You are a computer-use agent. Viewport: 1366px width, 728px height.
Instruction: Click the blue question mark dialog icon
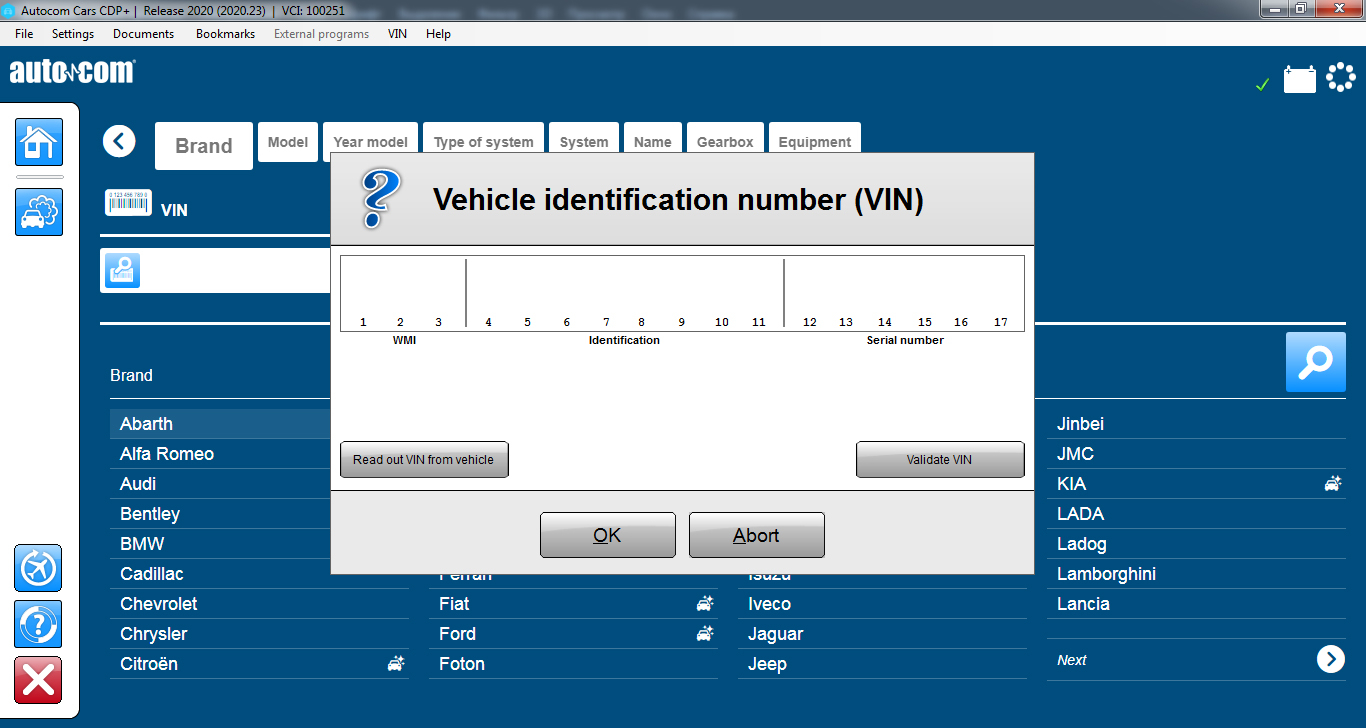[381, 198]
